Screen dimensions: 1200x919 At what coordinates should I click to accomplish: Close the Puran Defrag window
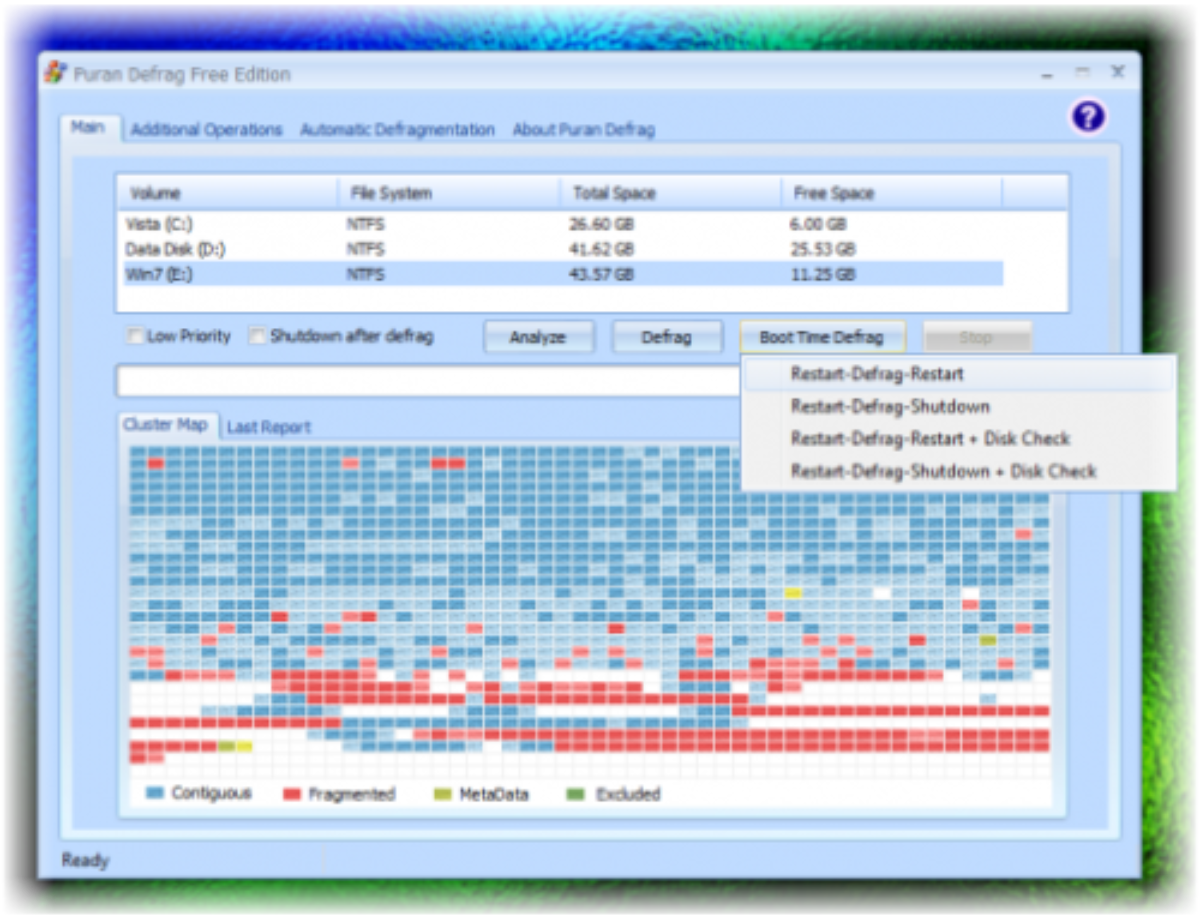pos(1118,72)
